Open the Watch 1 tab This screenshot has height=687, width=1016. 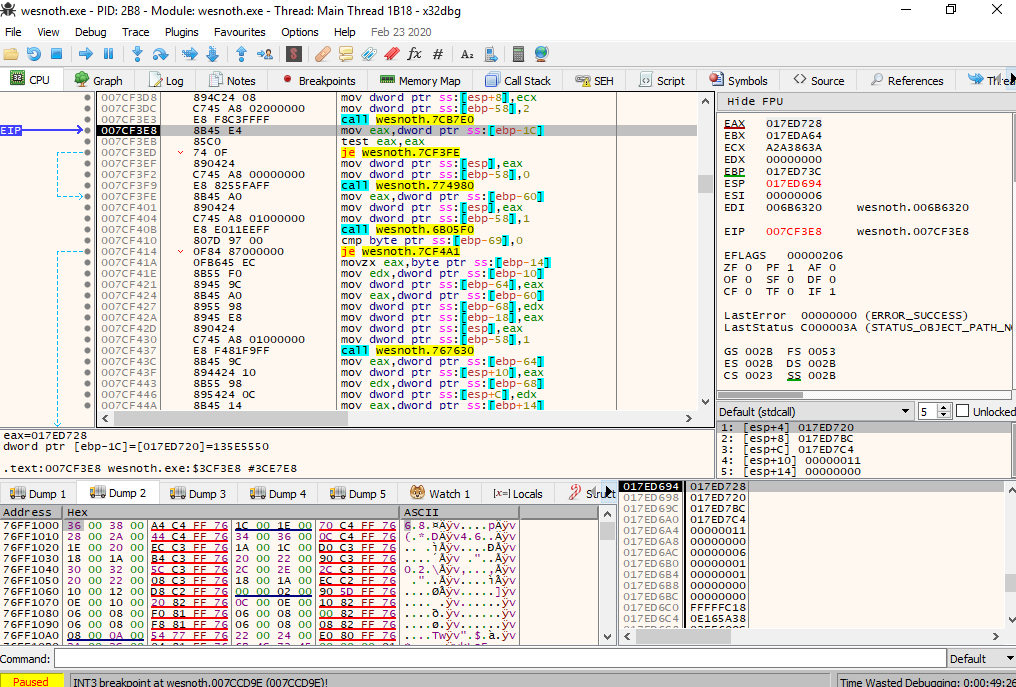point(441,493)
